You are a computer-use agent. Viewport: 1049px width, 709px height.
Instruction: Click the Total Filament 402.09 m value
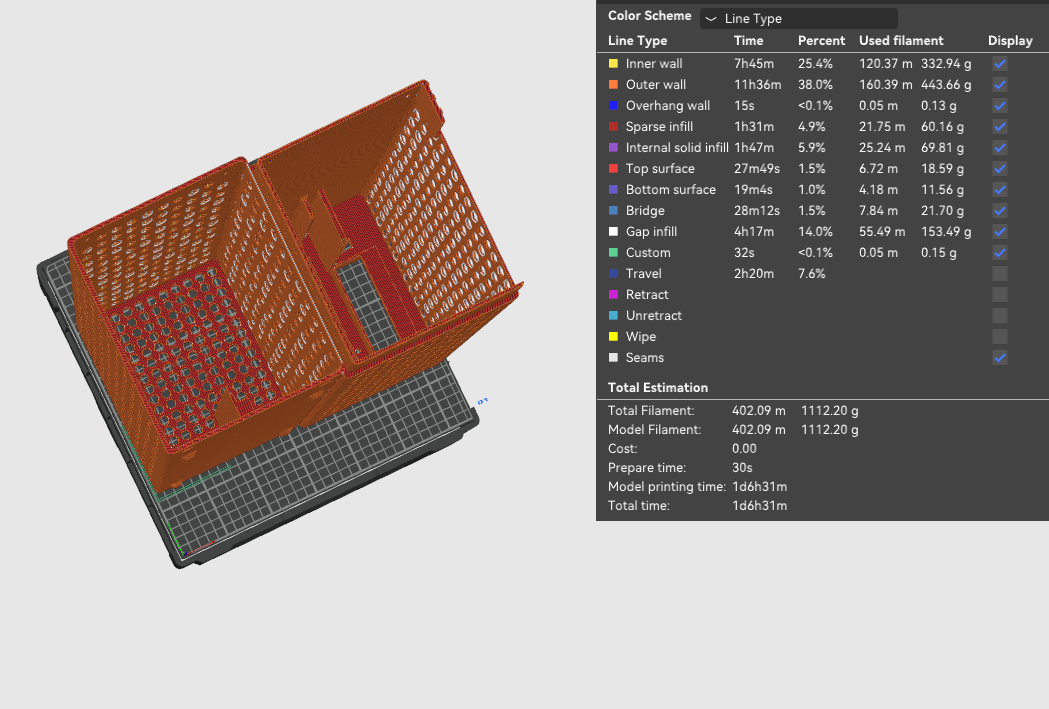(758, 411)
